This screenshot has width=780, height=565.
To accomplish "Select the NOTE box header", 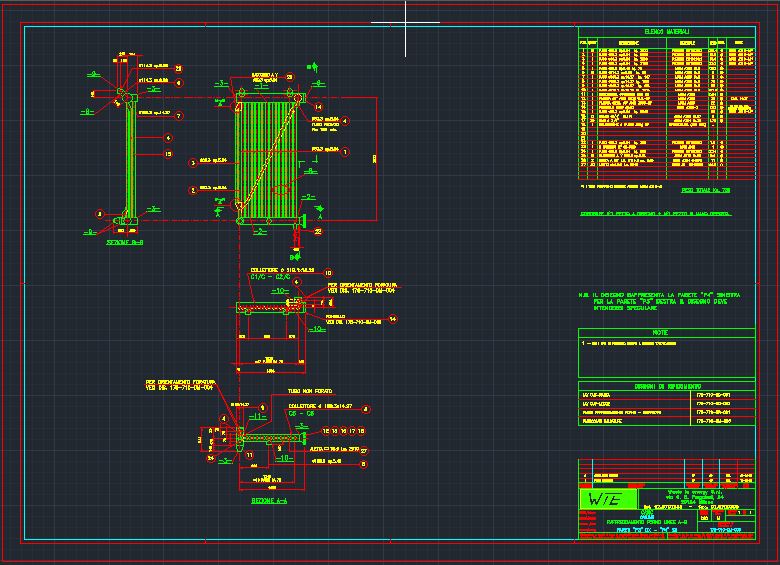I will pos(661,332).
